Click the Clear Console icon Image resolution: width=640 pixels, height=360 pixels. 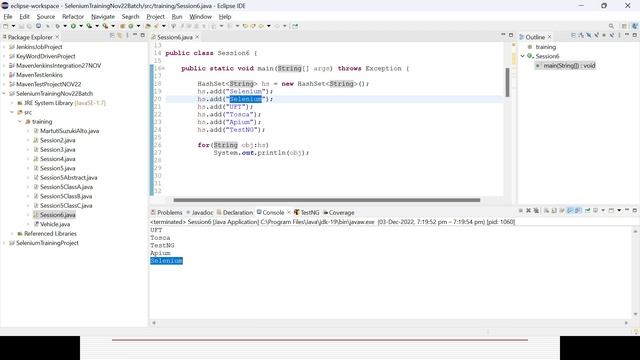pyautogui.click(x=546, y=211)
